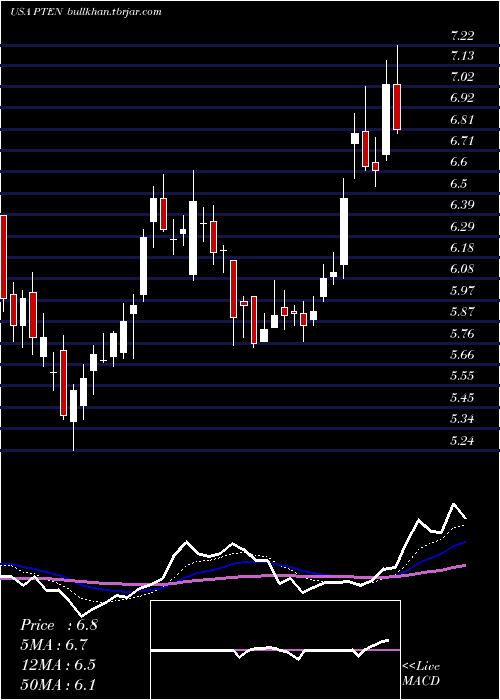Click the 5.87 price axis label
The image size is (500, 700).
pyautogui.click(x=462, y=312)
